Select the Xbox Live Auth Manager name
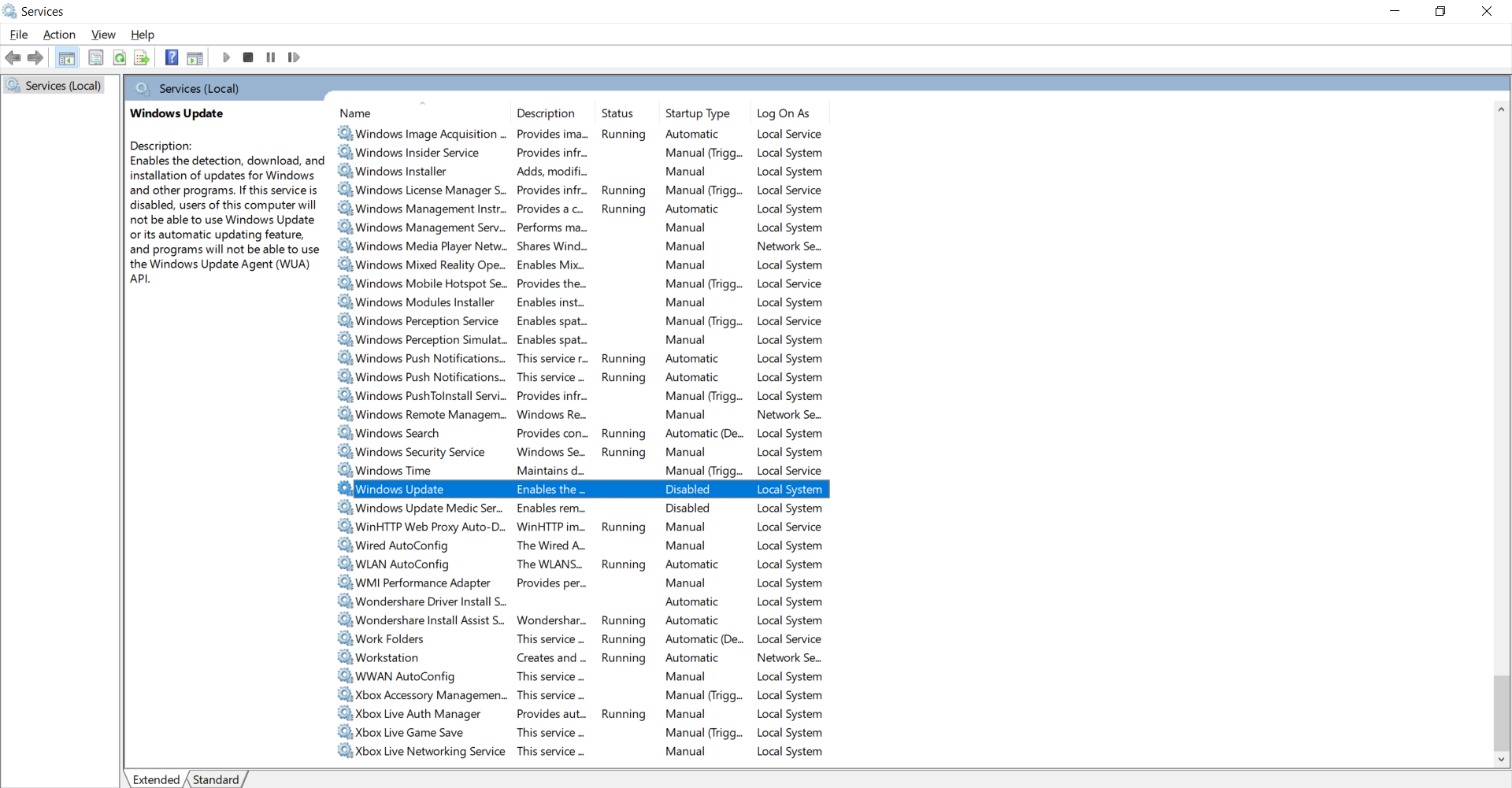 click(417, 714)
